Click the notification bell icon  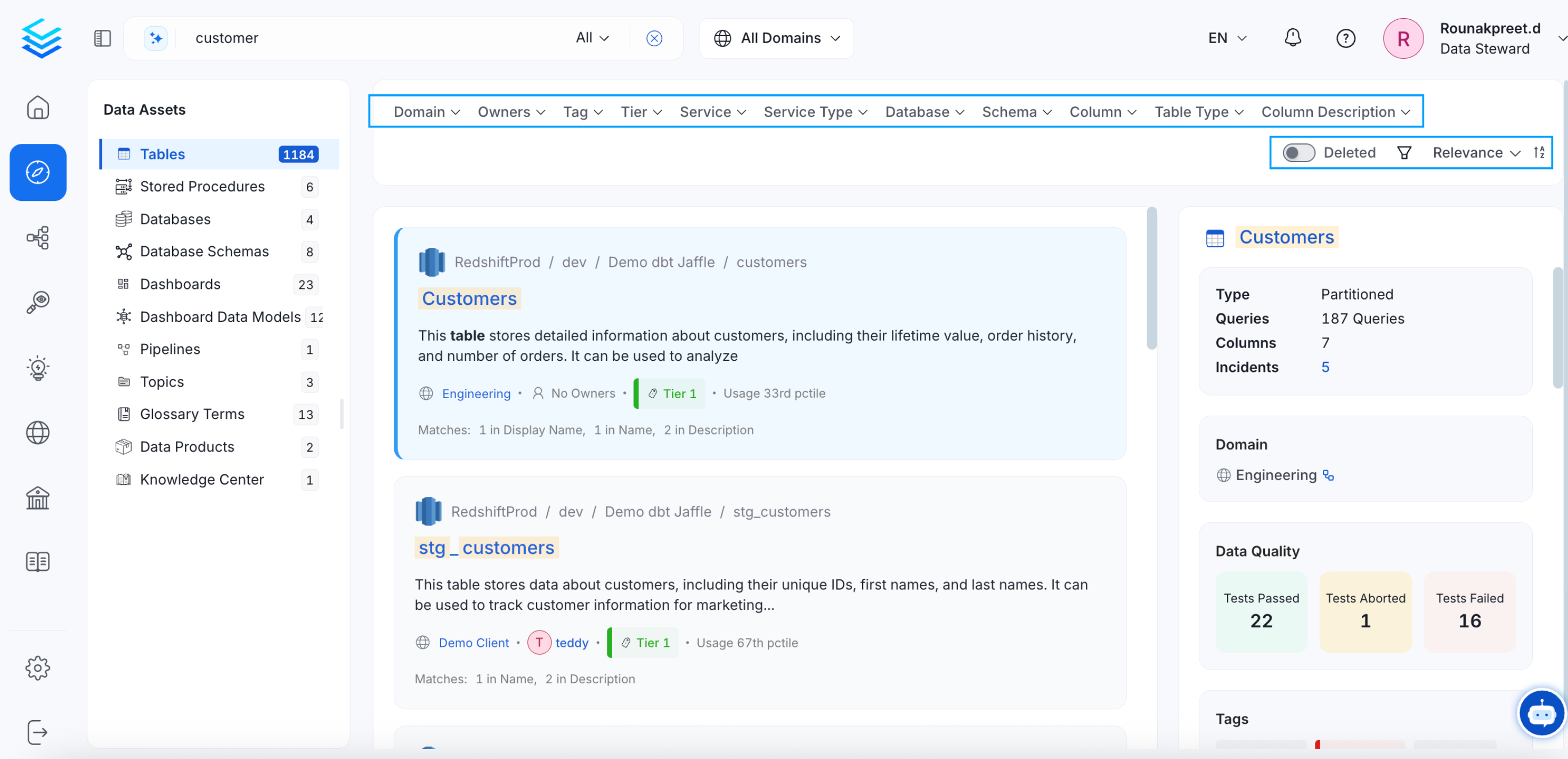(1292, 38)
